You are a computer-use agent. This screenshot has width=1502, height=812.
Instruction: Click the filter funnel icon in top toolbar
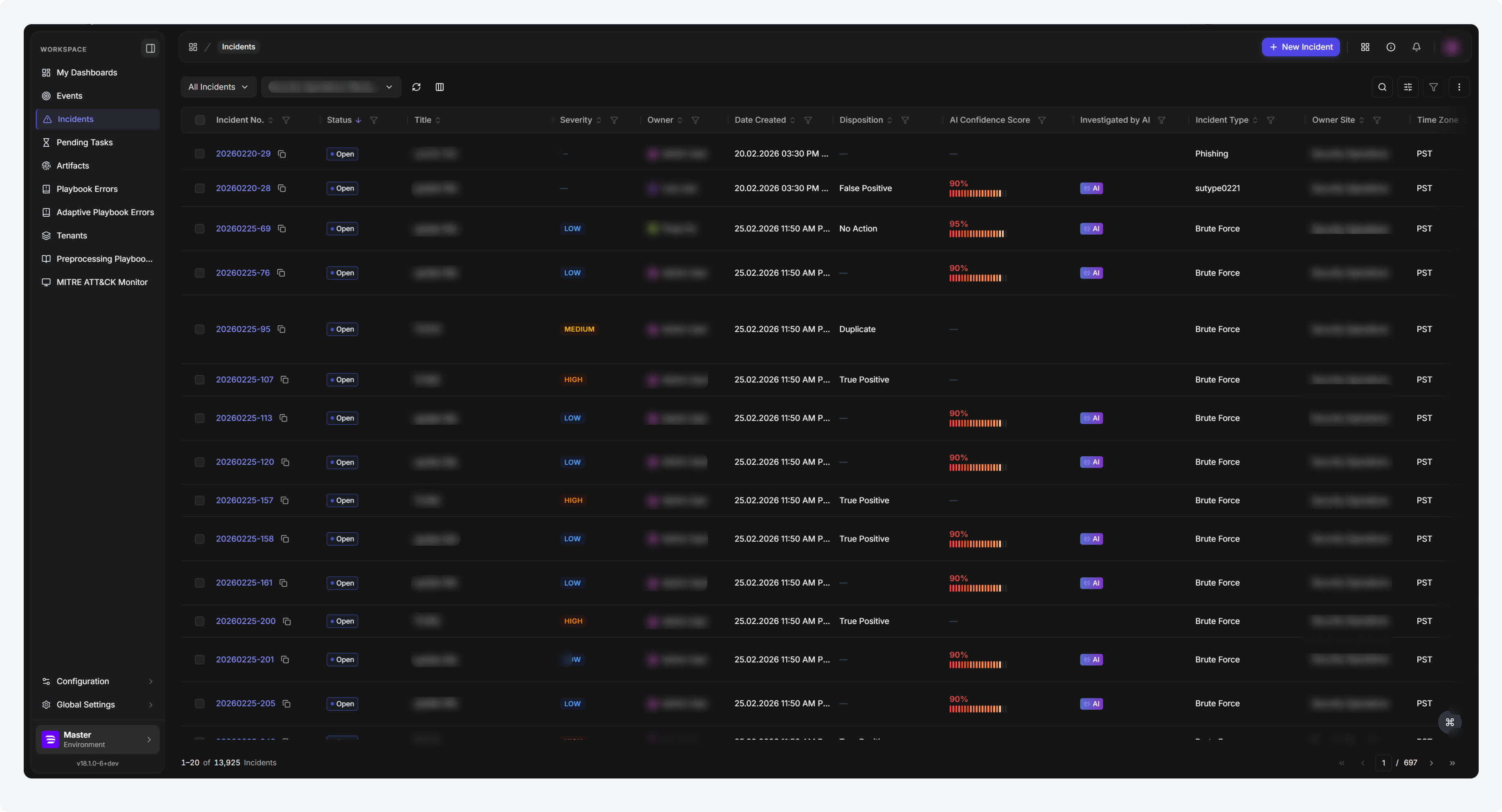coord(1433,87)
